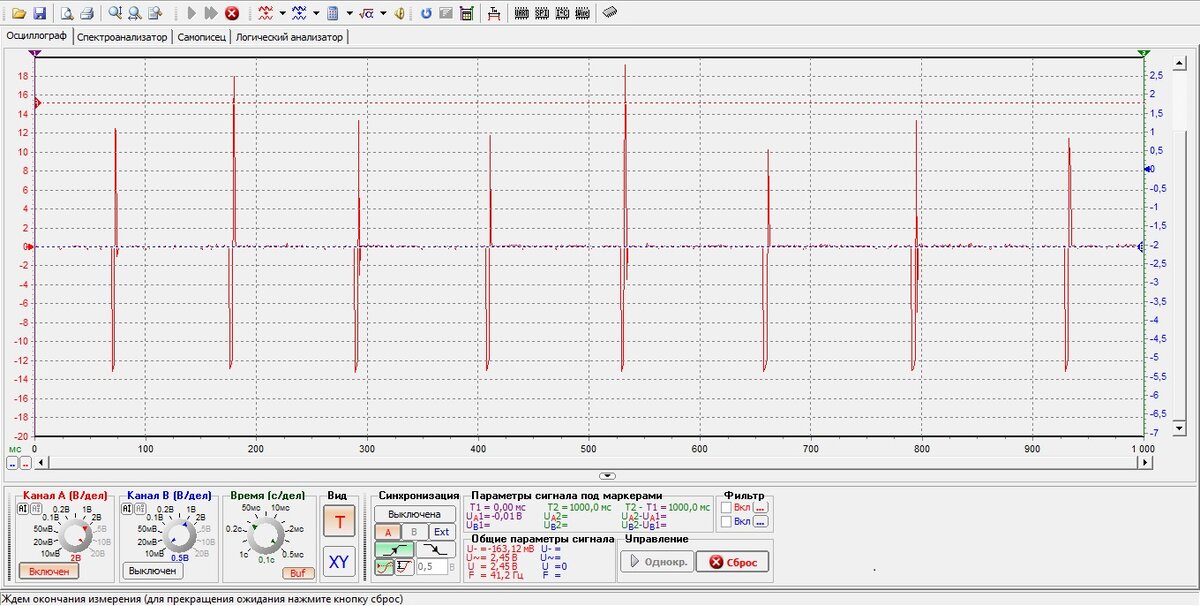Click the red trigger level marker on left axis

click(x=36, y=102)
